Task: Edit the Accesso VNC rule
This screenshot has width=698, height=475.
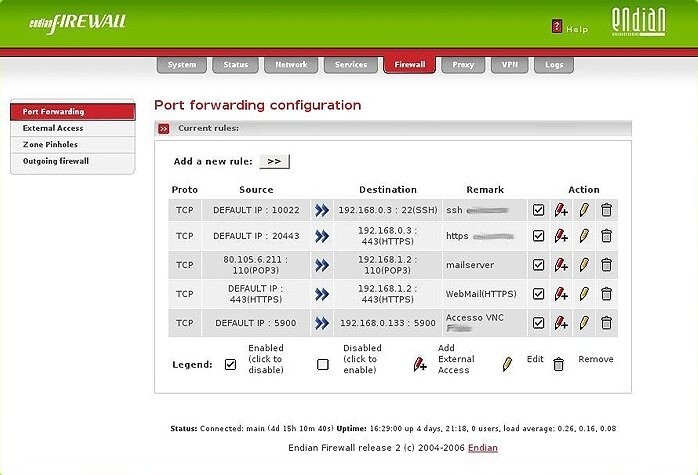Action: point(584,323)
